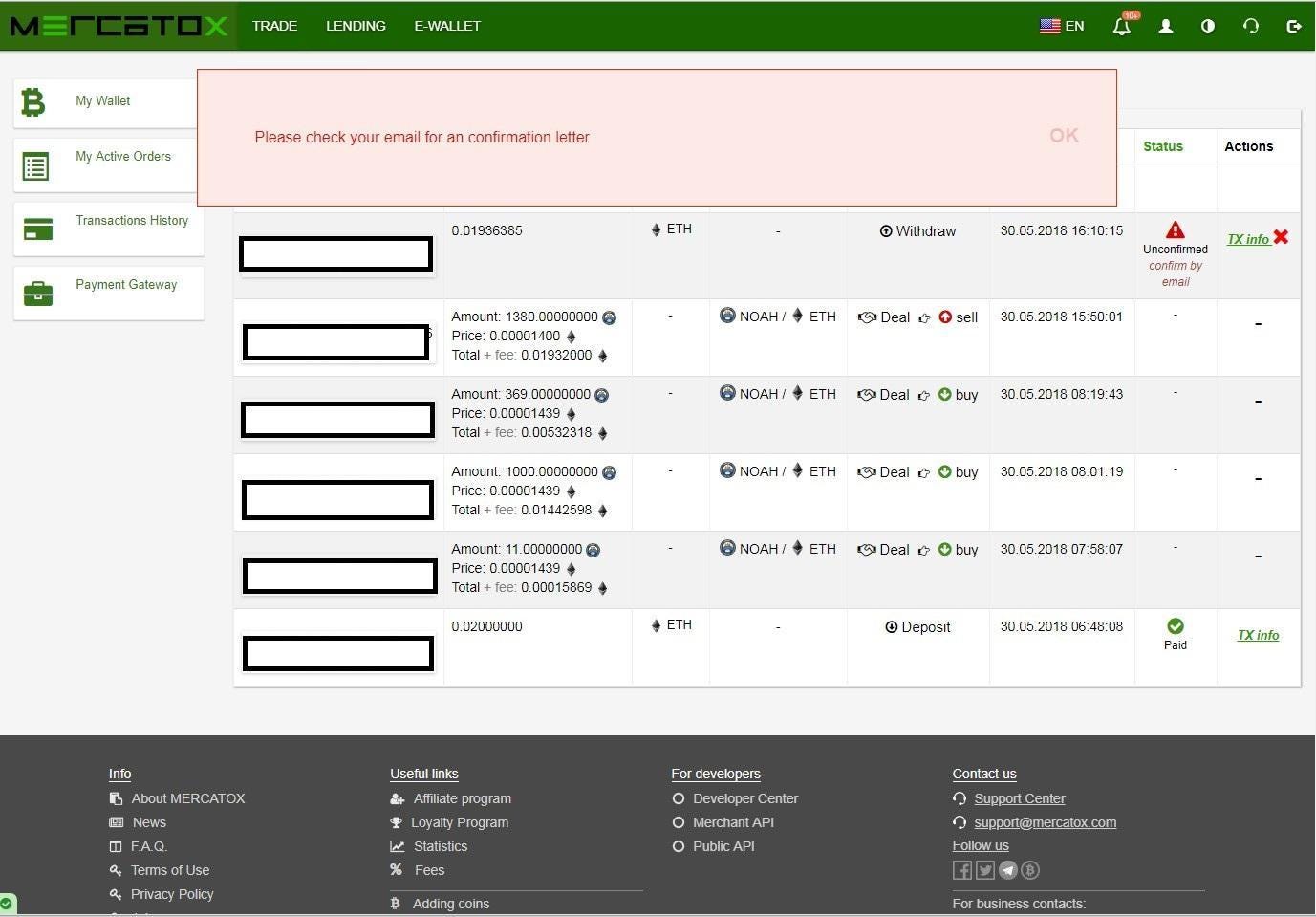Open the Telegram follow icon
This screenshot has height=917, width=1316.
1007,870
